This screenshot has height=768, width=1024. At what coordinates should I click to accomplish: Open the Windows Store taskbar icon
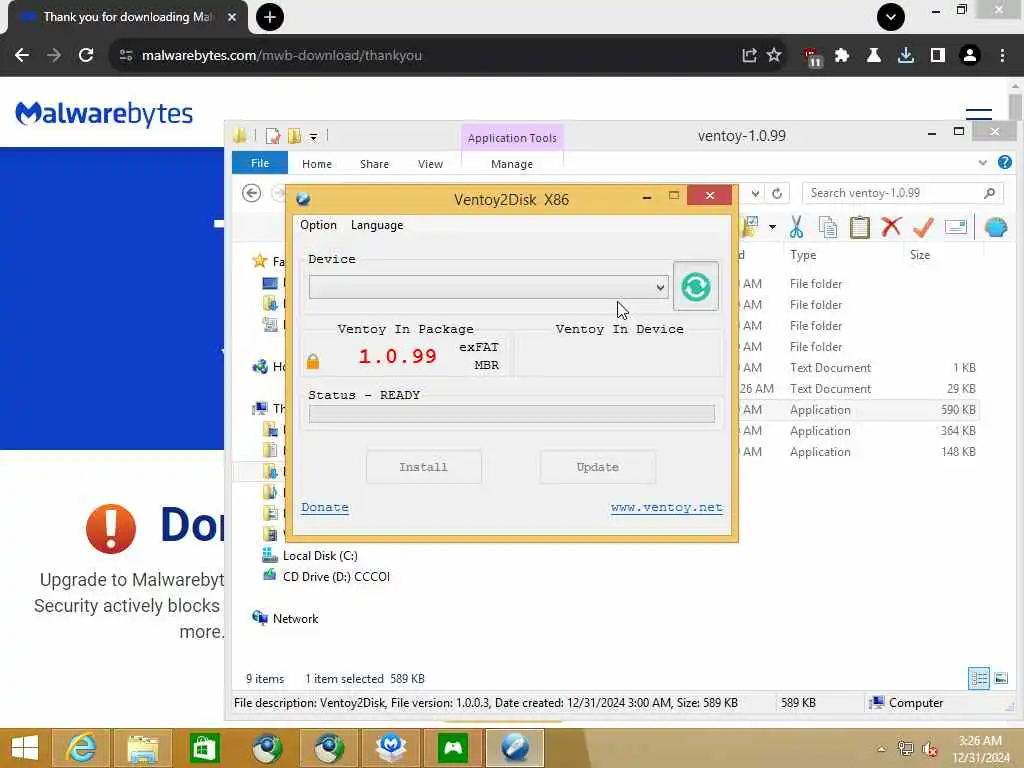pos(204,748)
